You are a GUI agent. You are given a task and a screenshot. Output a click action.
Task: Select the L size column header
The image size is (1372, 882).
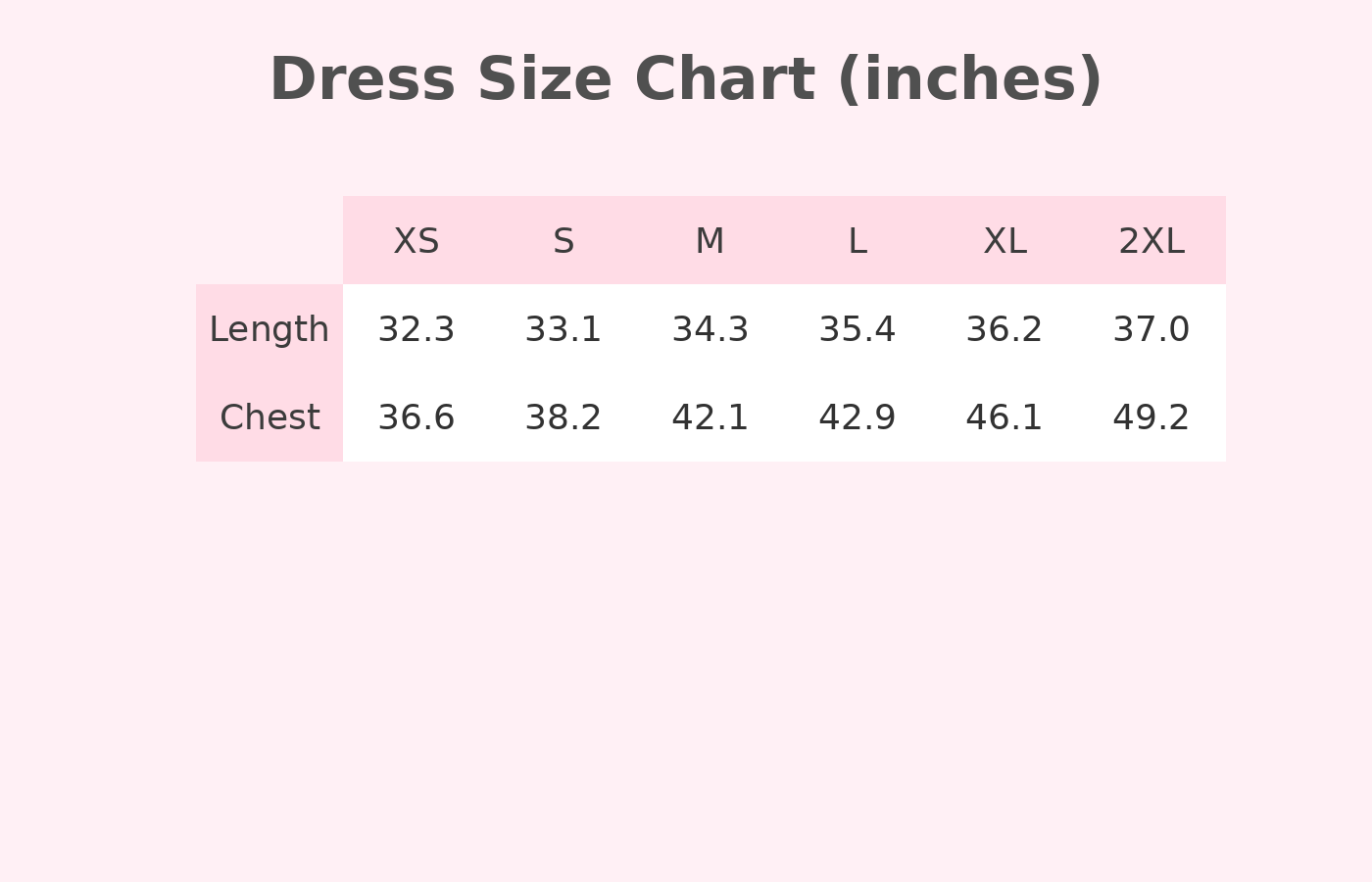click(x=857, y=241)
